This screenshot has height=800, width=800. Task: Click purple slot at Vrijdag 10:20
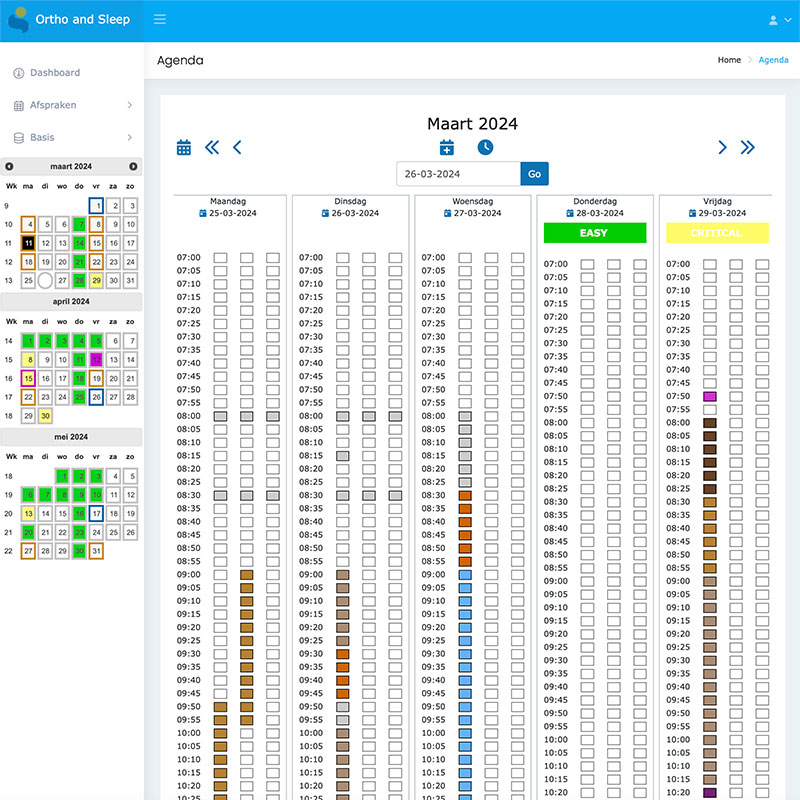(710, 793)
